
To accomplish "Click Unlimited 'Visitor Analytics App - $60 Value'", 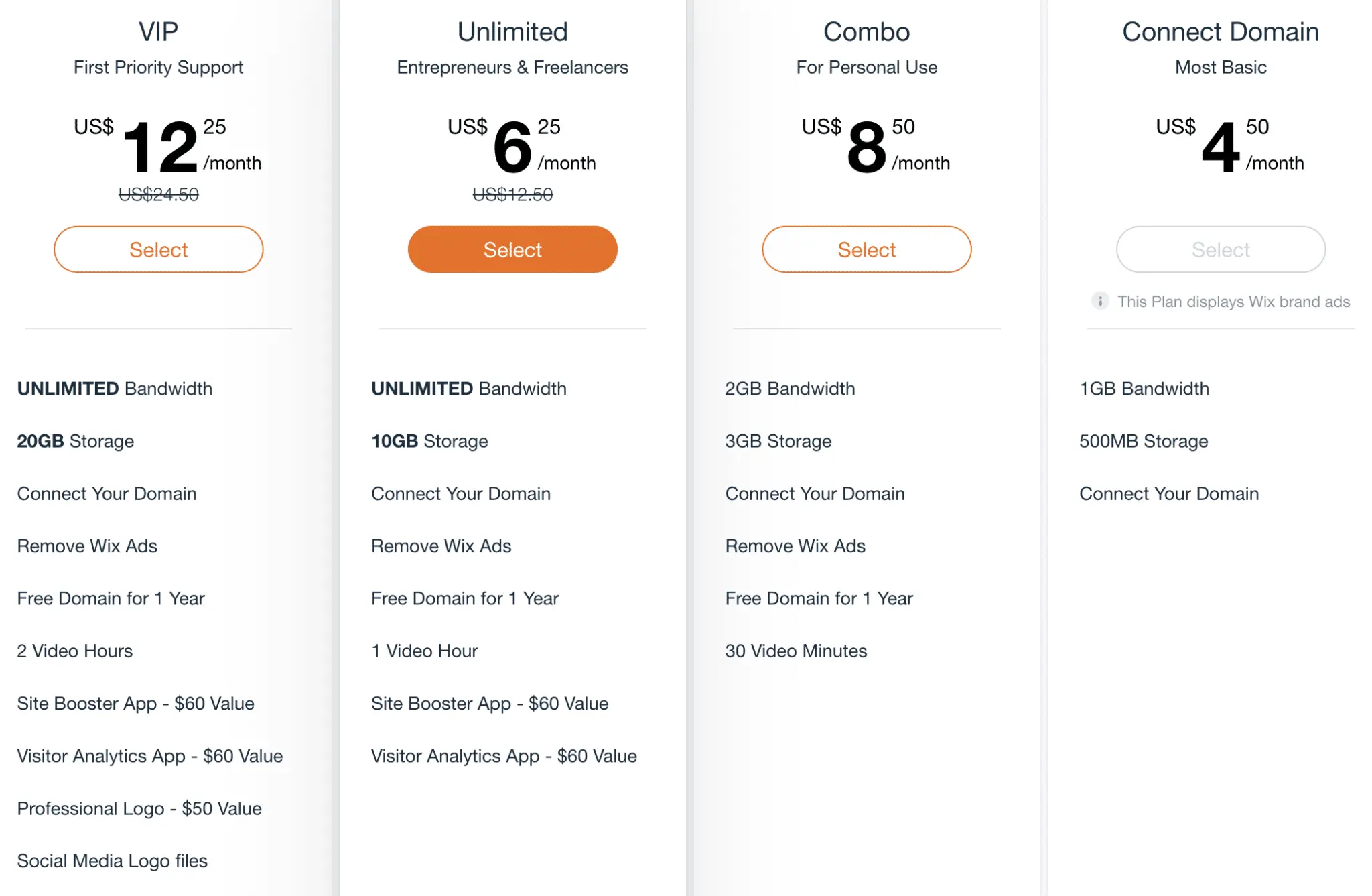I will 504,756.
